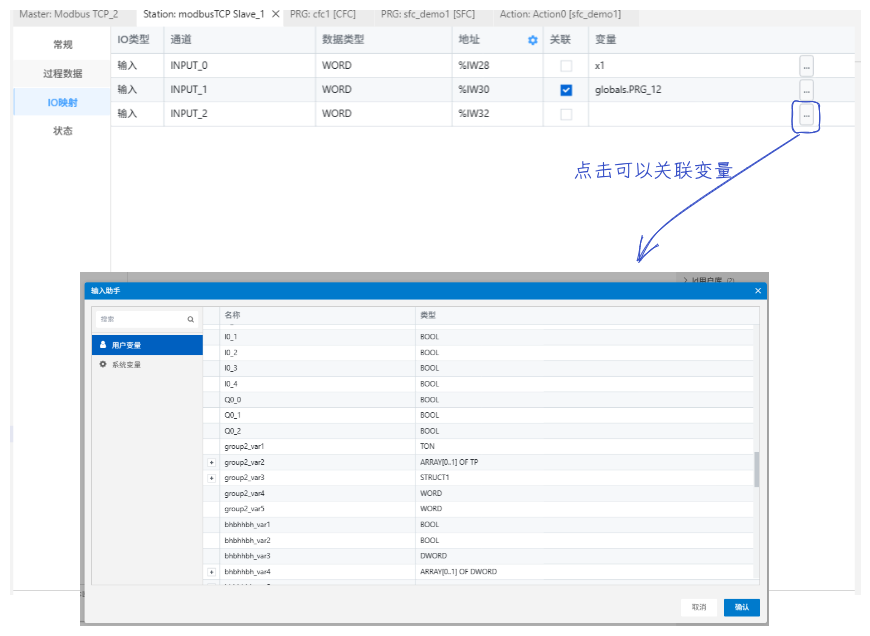Image resolution: width=870 pixels, height=636 pixels.
Task: Select the I0_2 variable row
Action: click(478, 352)
